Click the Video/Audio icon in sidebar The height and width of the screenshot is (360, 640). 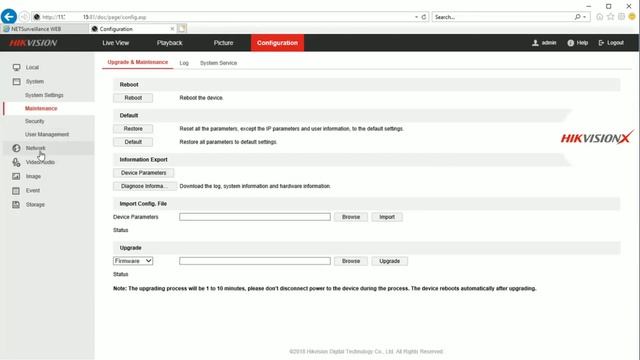pyautogui.click(x=16, y=162)
